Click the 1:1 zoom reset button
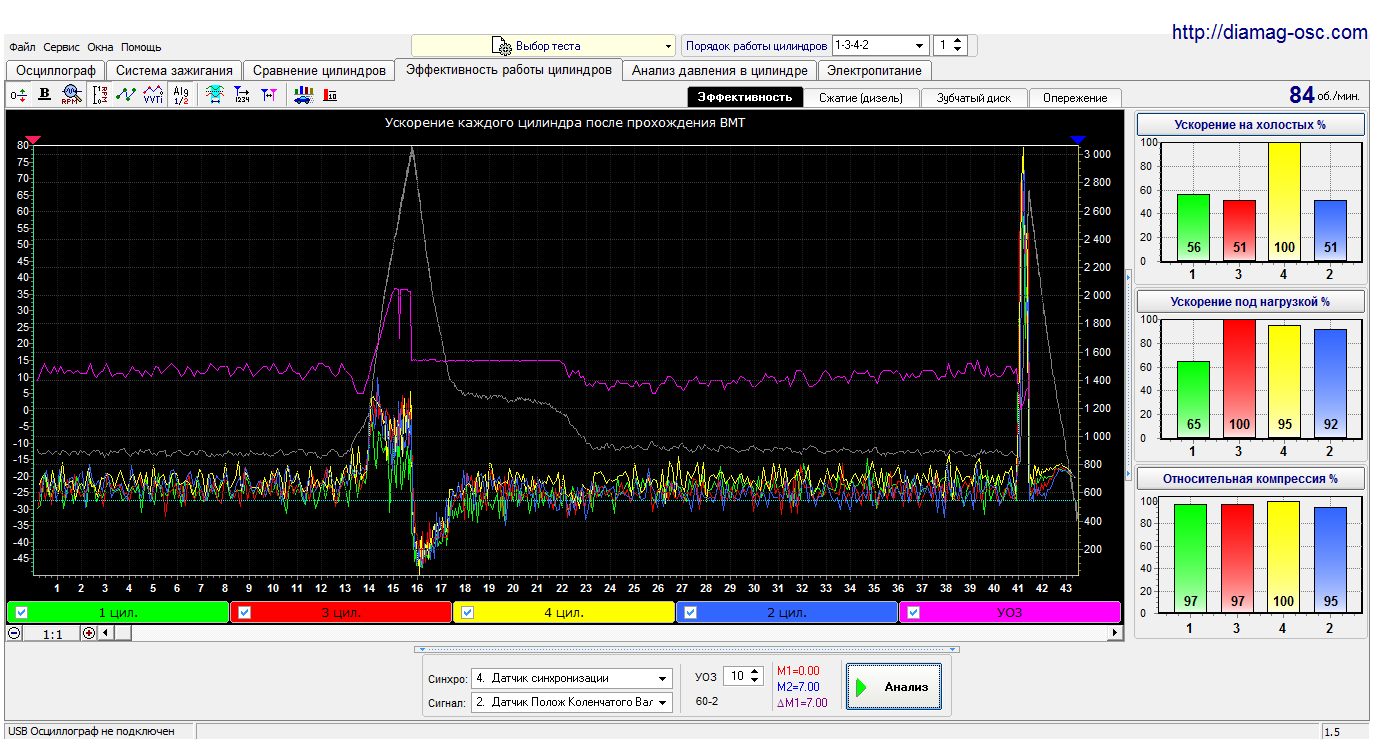1382x744 pixels. coord(52,633)
